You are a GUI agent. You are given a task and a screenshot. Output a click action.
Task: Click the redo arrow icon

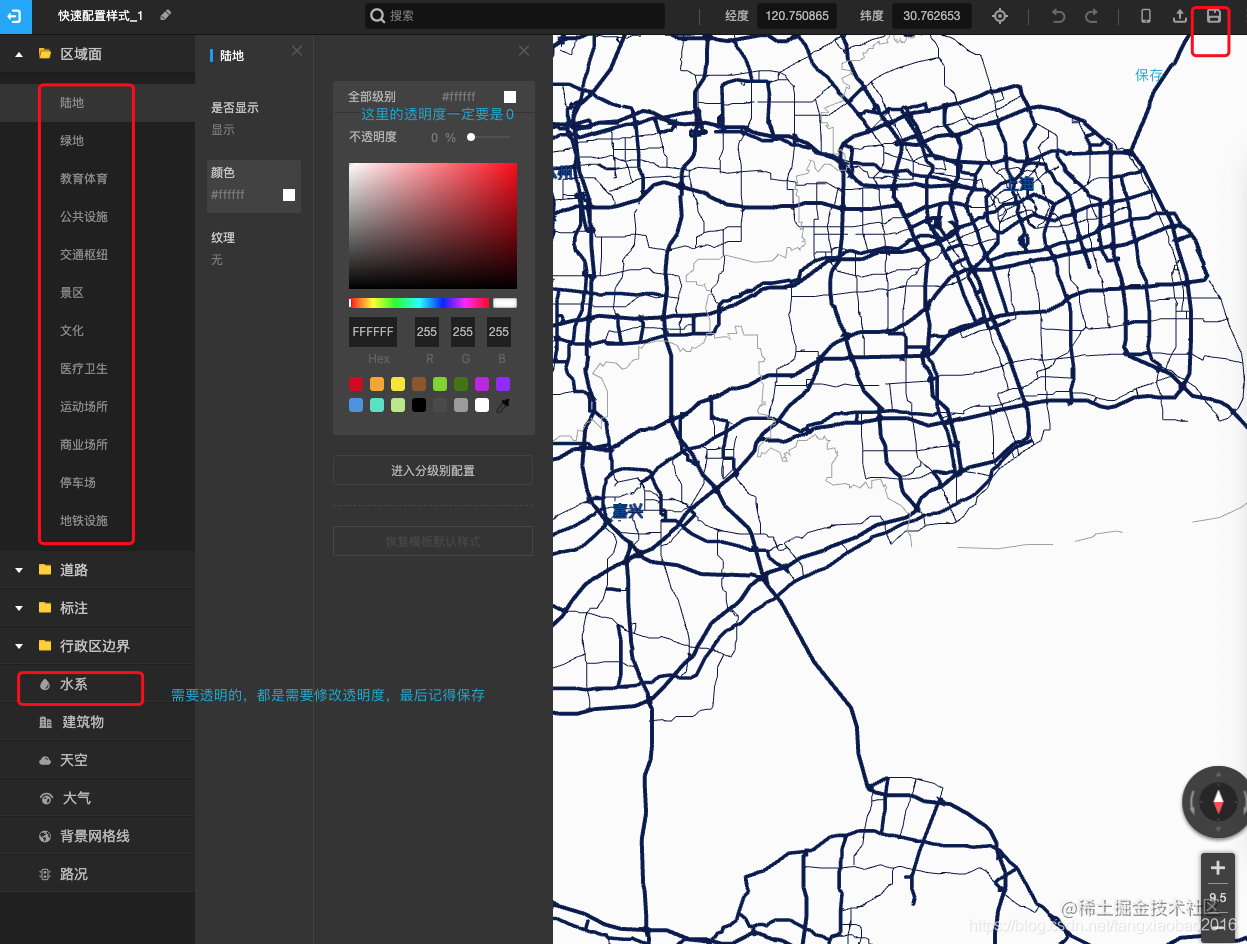1091,16
